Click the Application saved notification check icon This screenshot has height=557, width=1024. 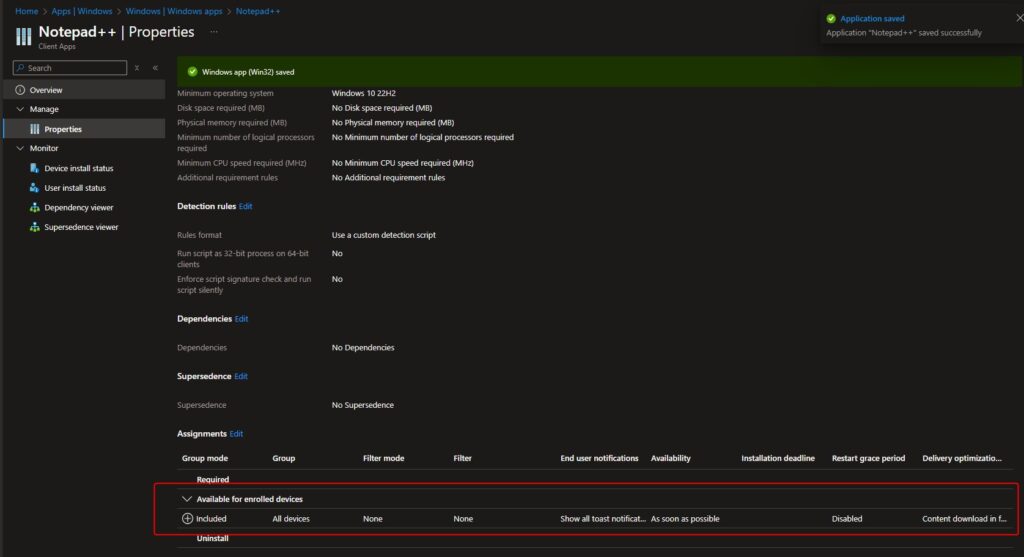[x=831, y=19]
